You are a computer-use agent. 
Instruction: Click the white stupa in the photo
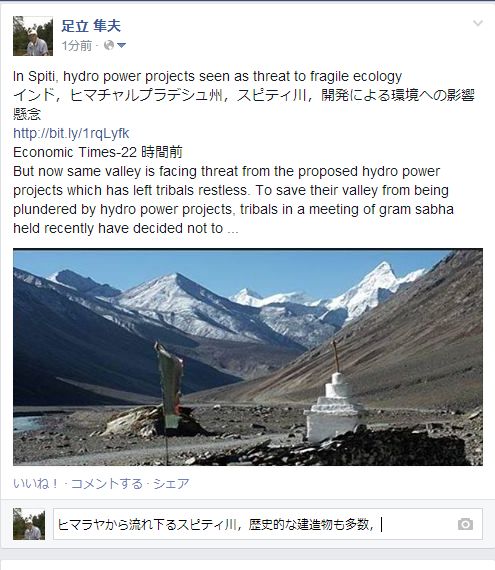(334, 406)
